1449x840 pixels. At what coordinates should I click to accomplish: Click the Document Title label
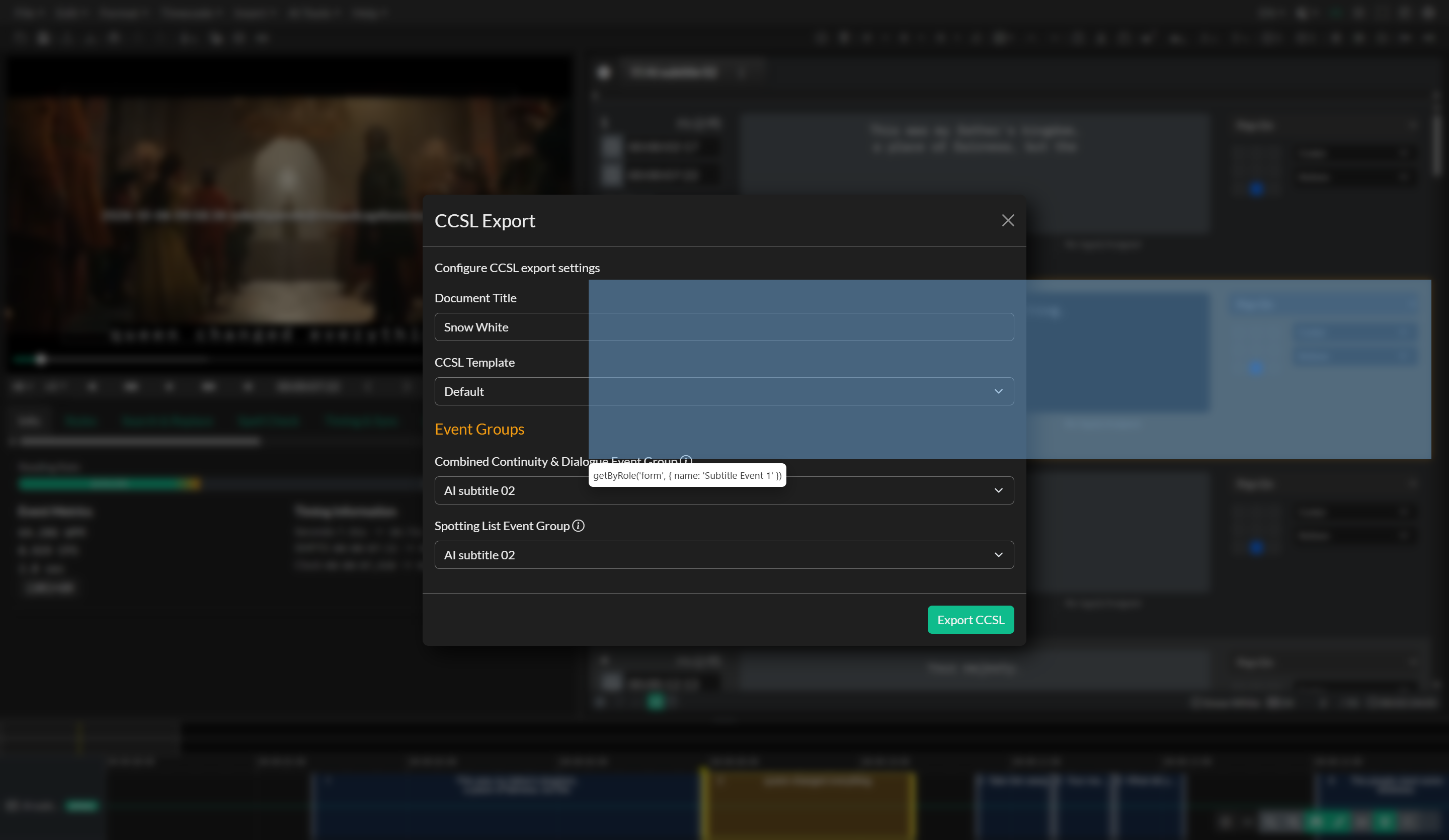click(475, 298)
